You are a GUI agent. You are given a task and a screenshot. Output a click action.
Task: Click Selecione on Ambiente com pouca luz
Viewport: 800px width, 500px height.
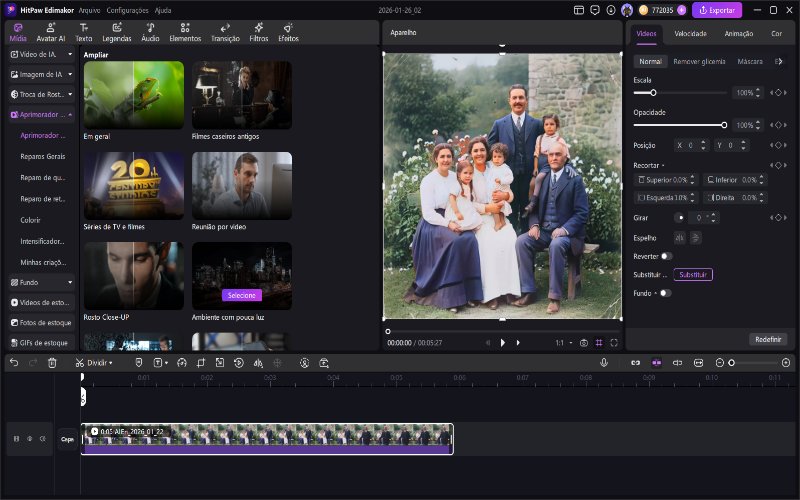241,295
